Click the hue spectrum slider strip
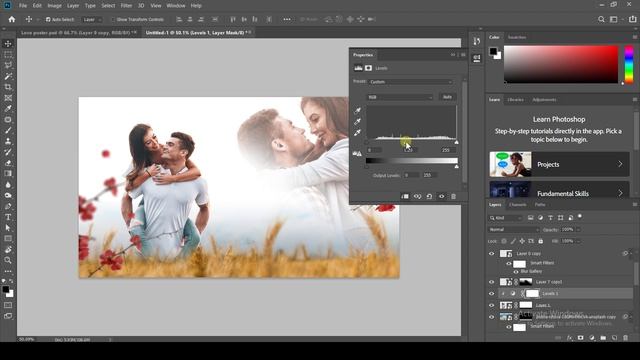This screenshot has width=640, height=360. click(629, 64)
